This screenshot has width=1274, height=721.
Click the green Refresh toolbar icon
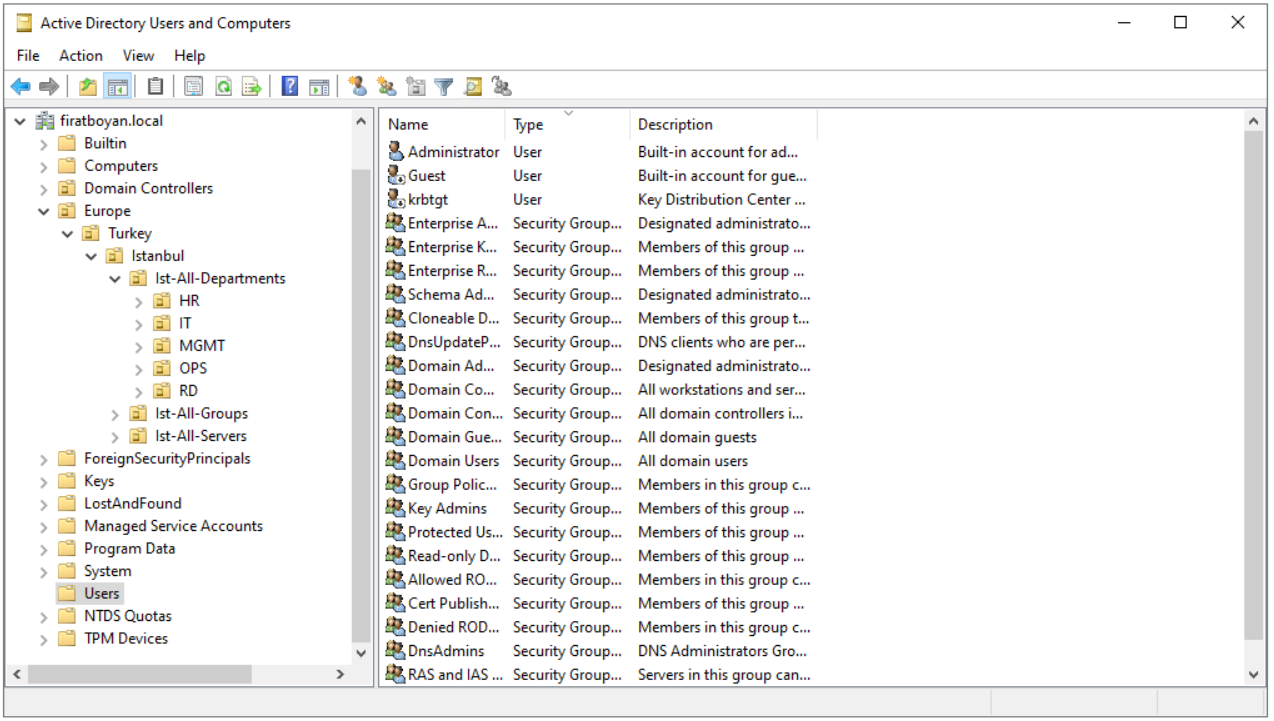click(x=223, y=87)
